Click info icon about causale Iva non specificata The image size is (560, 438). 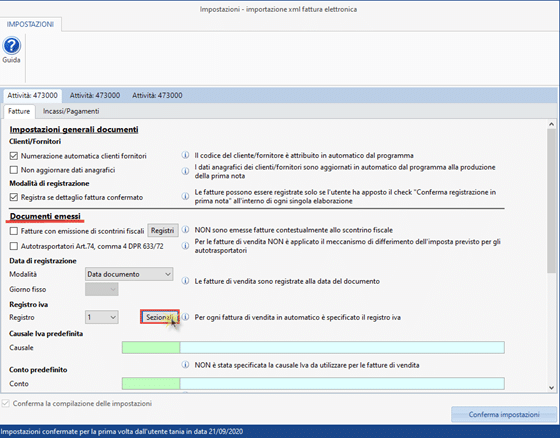tap(185, 365)
